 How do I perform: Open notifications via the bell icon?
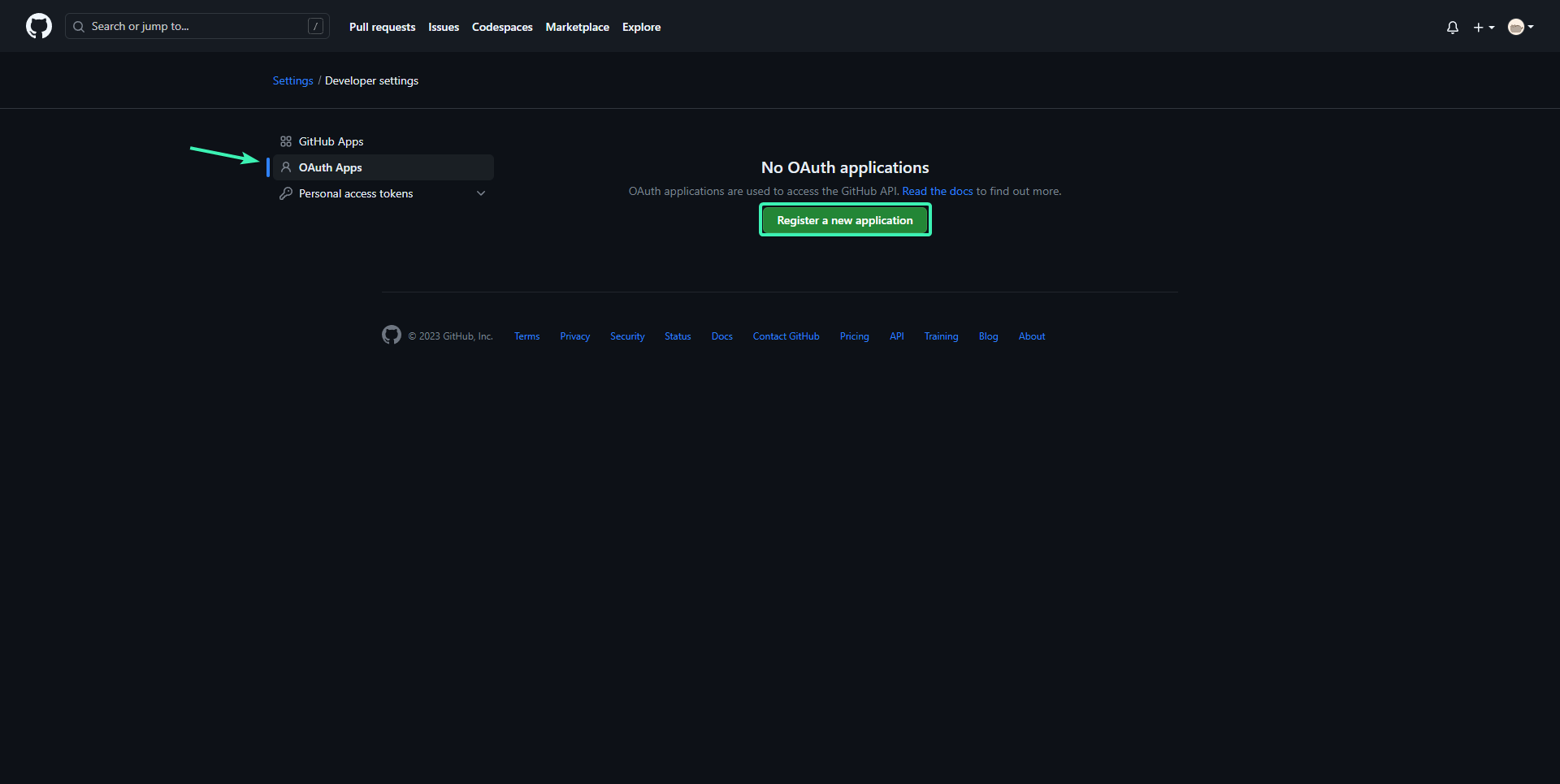pos(1452,27)
